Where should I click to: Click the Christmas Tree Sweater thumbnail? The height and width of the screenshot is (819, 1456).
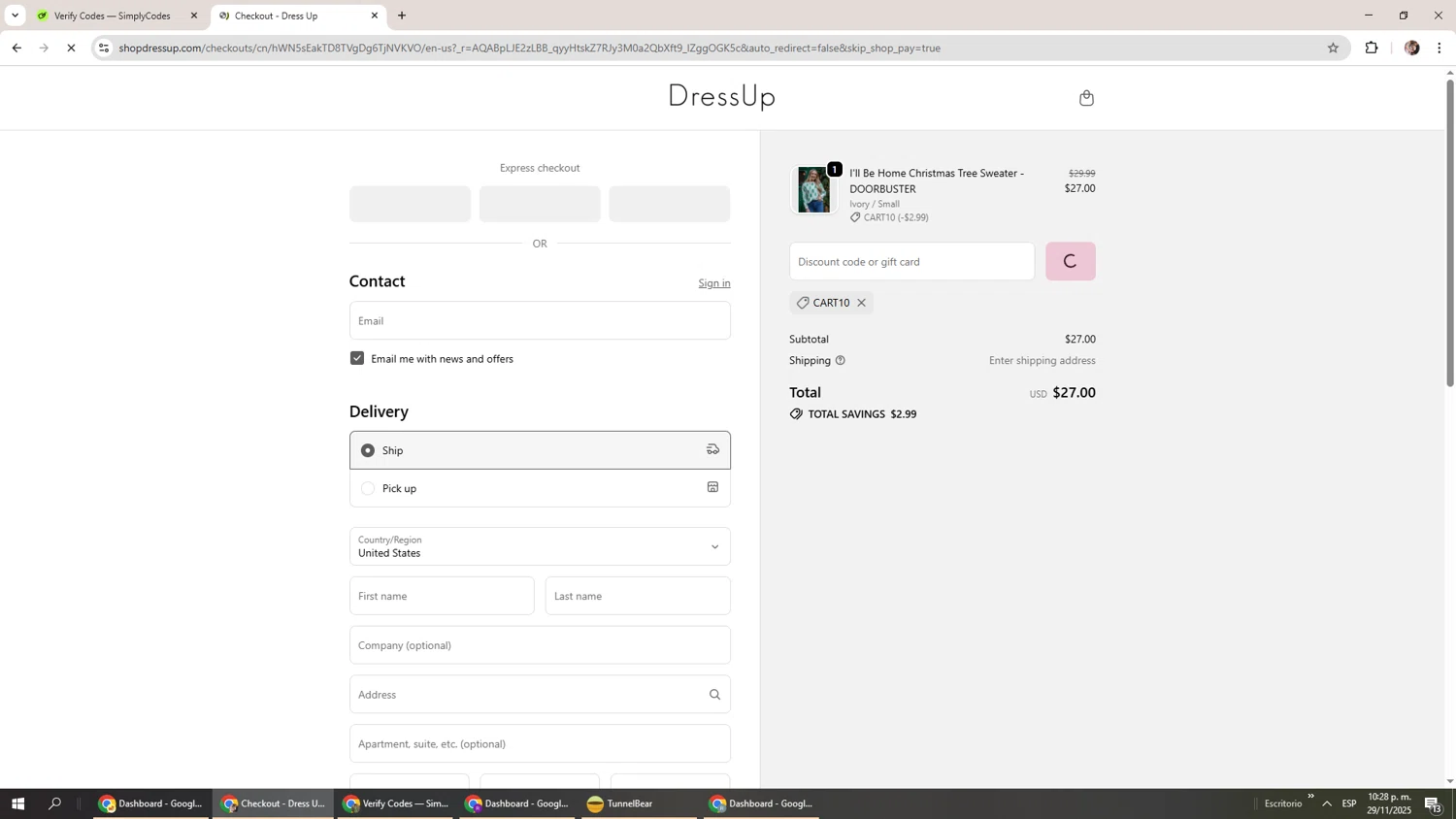[x=813, y=189]
